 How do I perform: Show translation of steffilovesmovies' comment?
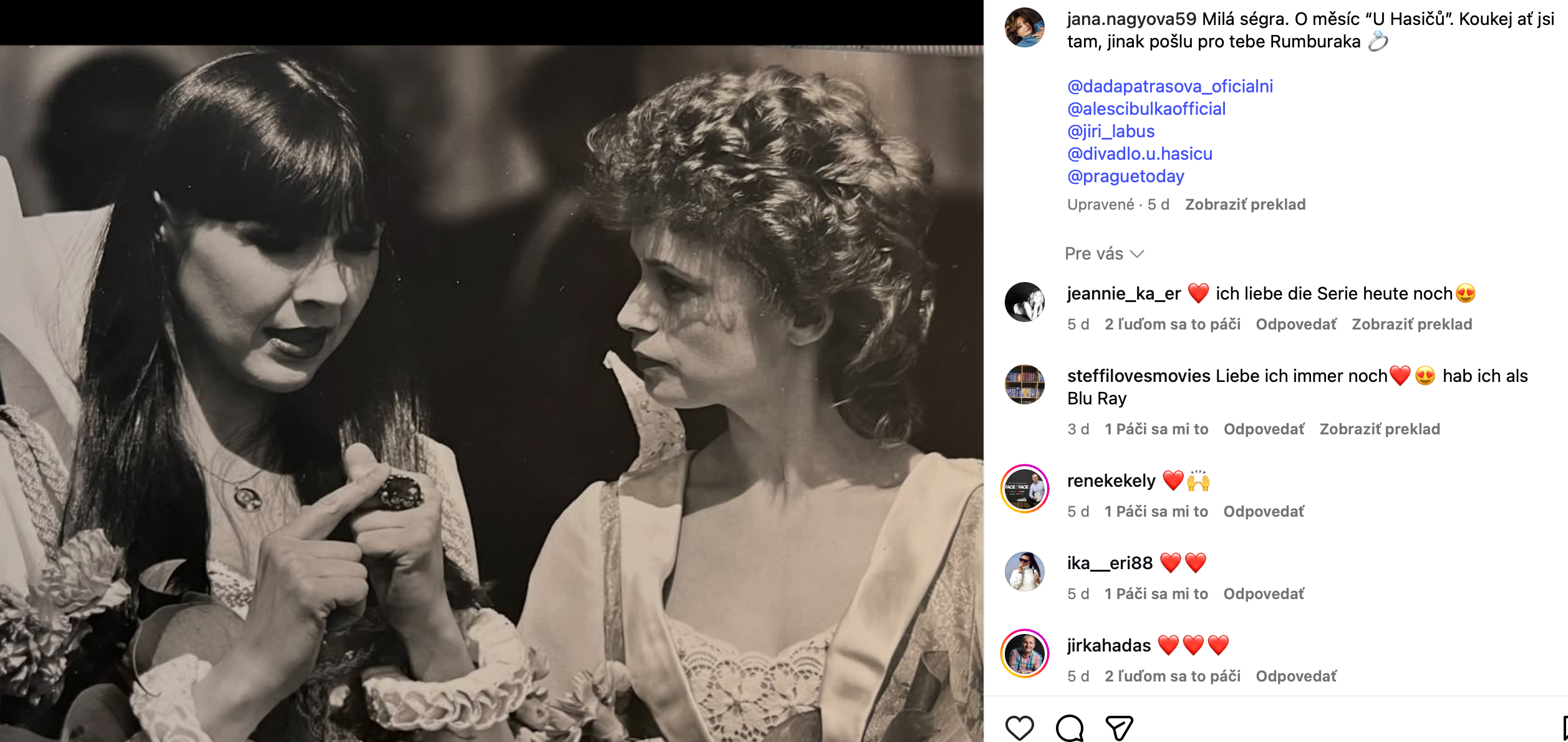pos(1379,429)
